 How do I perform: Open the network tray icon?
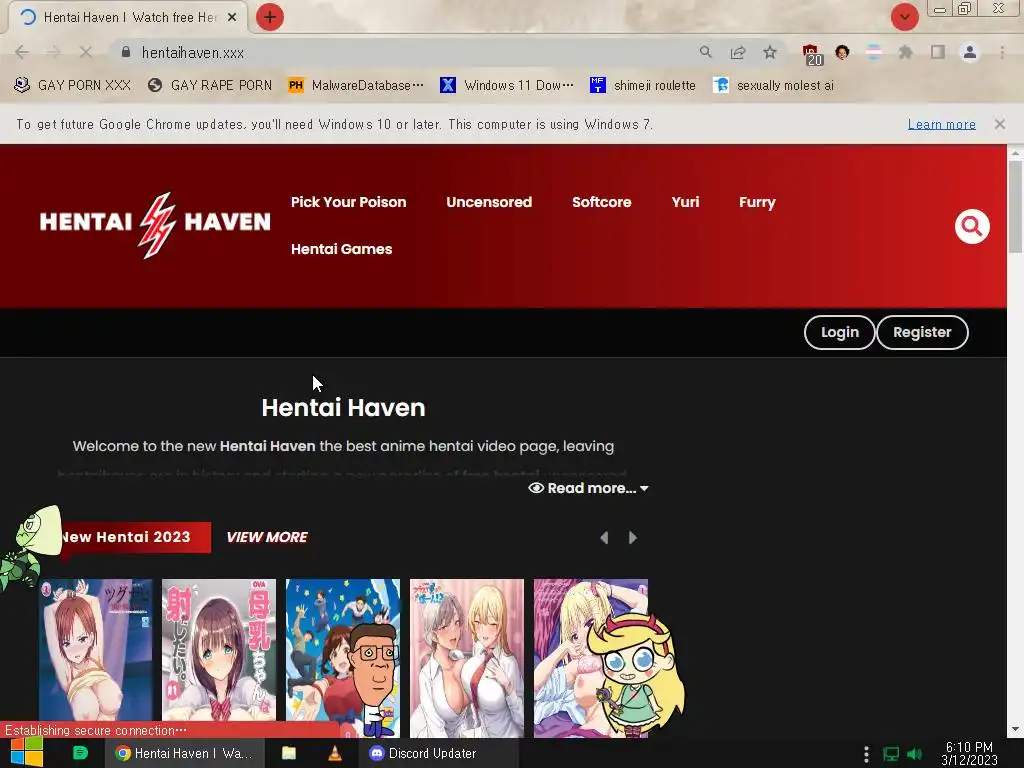click(x=891, y=754)
